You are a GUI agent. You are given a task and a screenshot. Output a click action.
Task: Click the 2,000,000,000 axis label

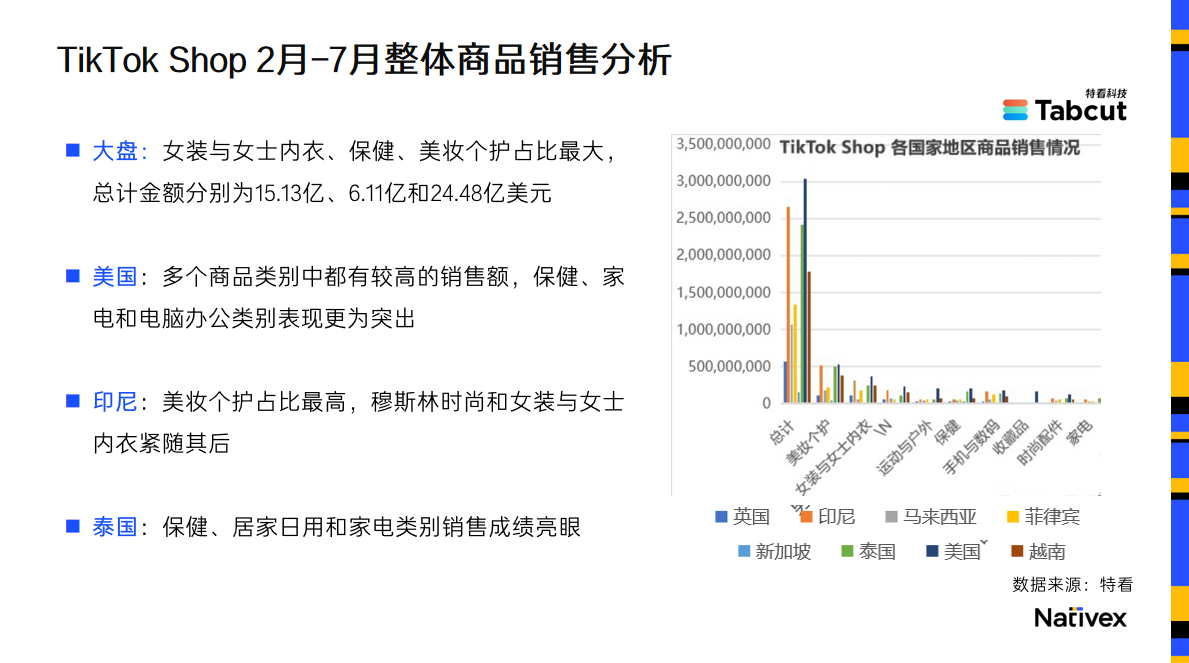(x=723, y=255)
